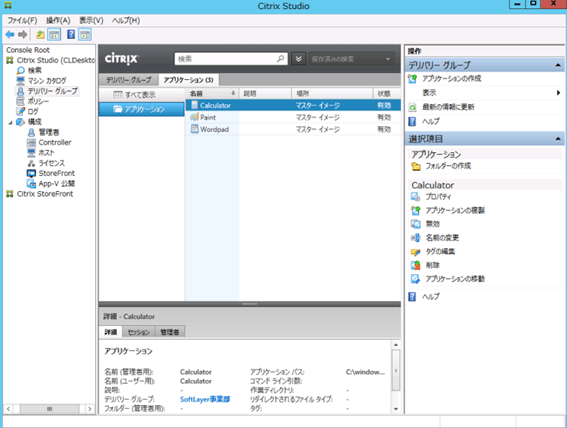Click アプリケーションの移動 action
This screenshot has width=567, height=428.
(455, 279)
